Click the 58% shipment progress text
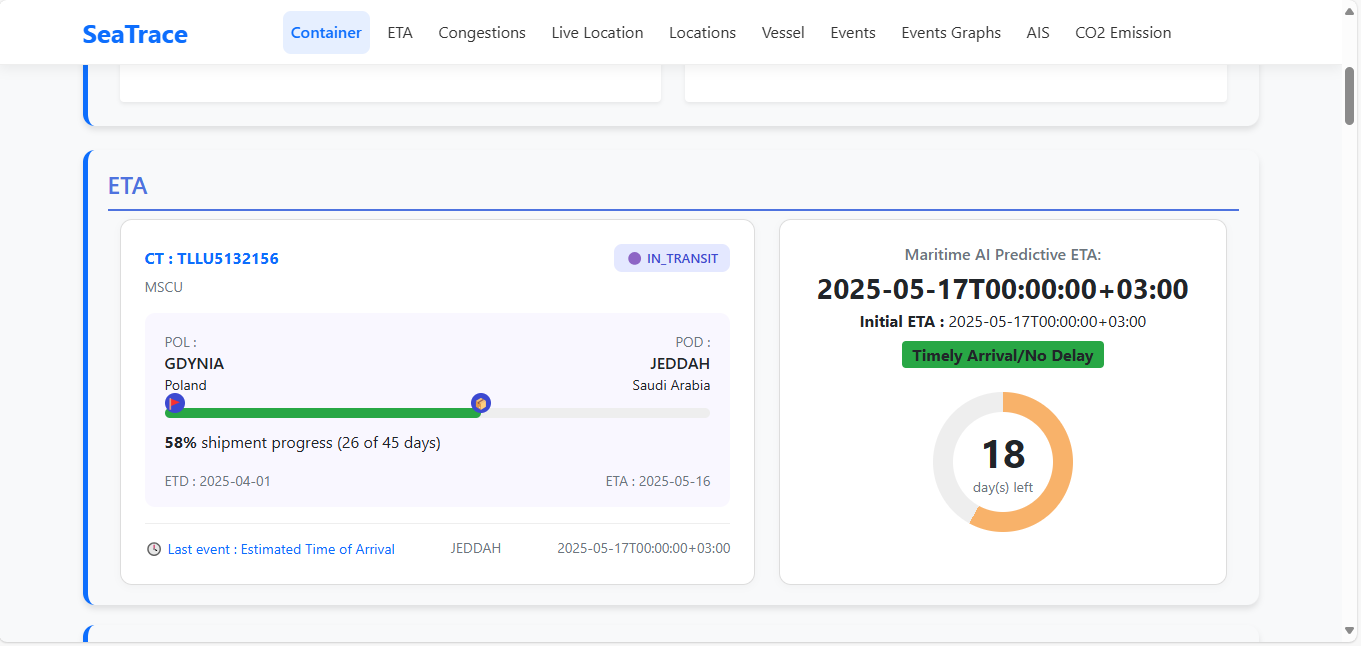 (303, 442)
